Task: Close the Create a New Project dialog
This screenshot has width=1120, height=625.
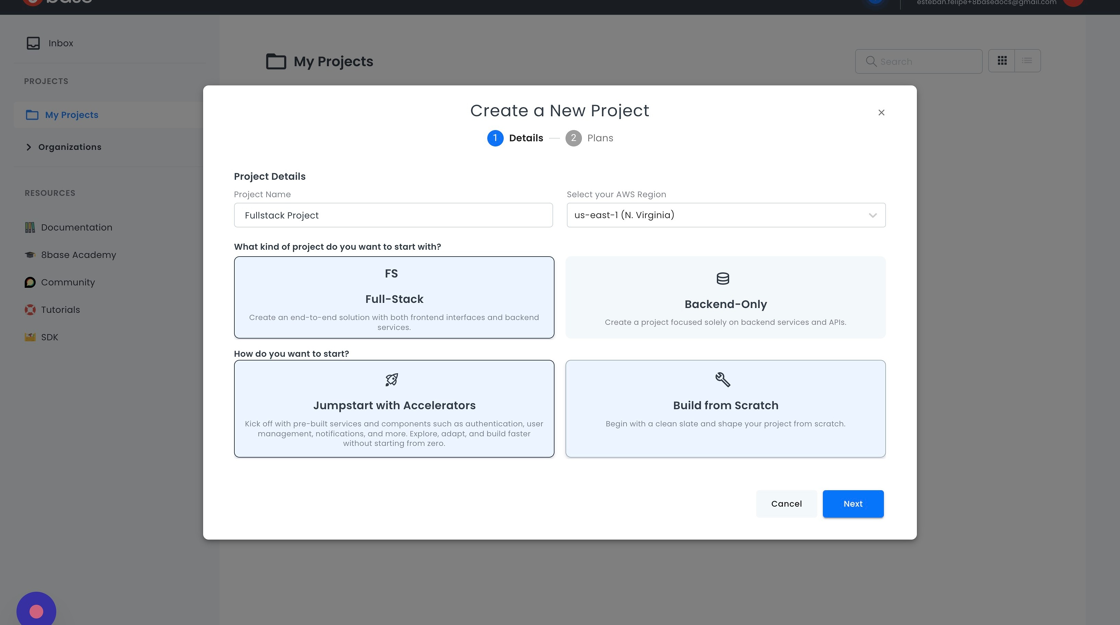Action: point(881,113)
